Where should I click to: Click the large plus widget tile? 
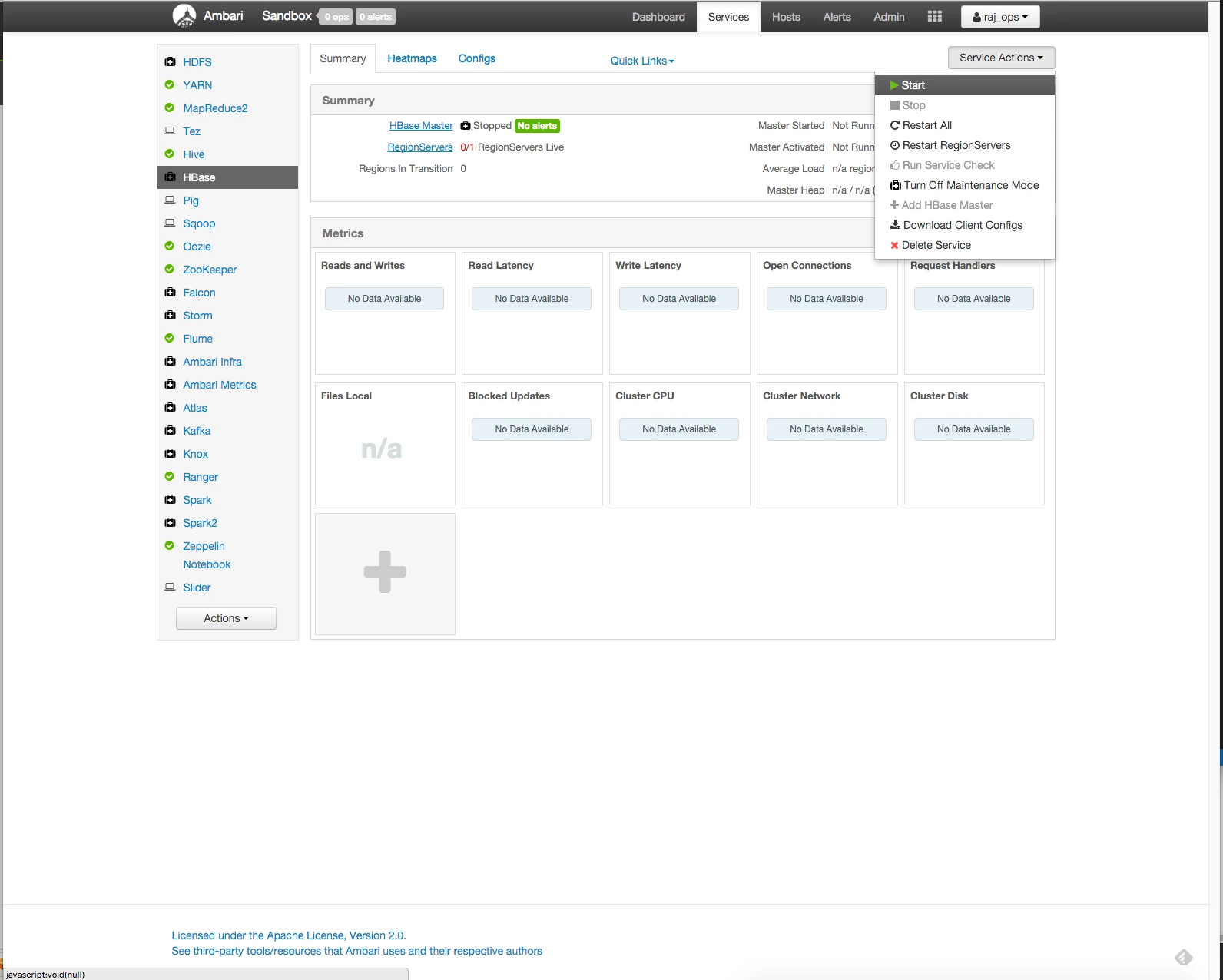pyautogui.click(x=385, y=574)
